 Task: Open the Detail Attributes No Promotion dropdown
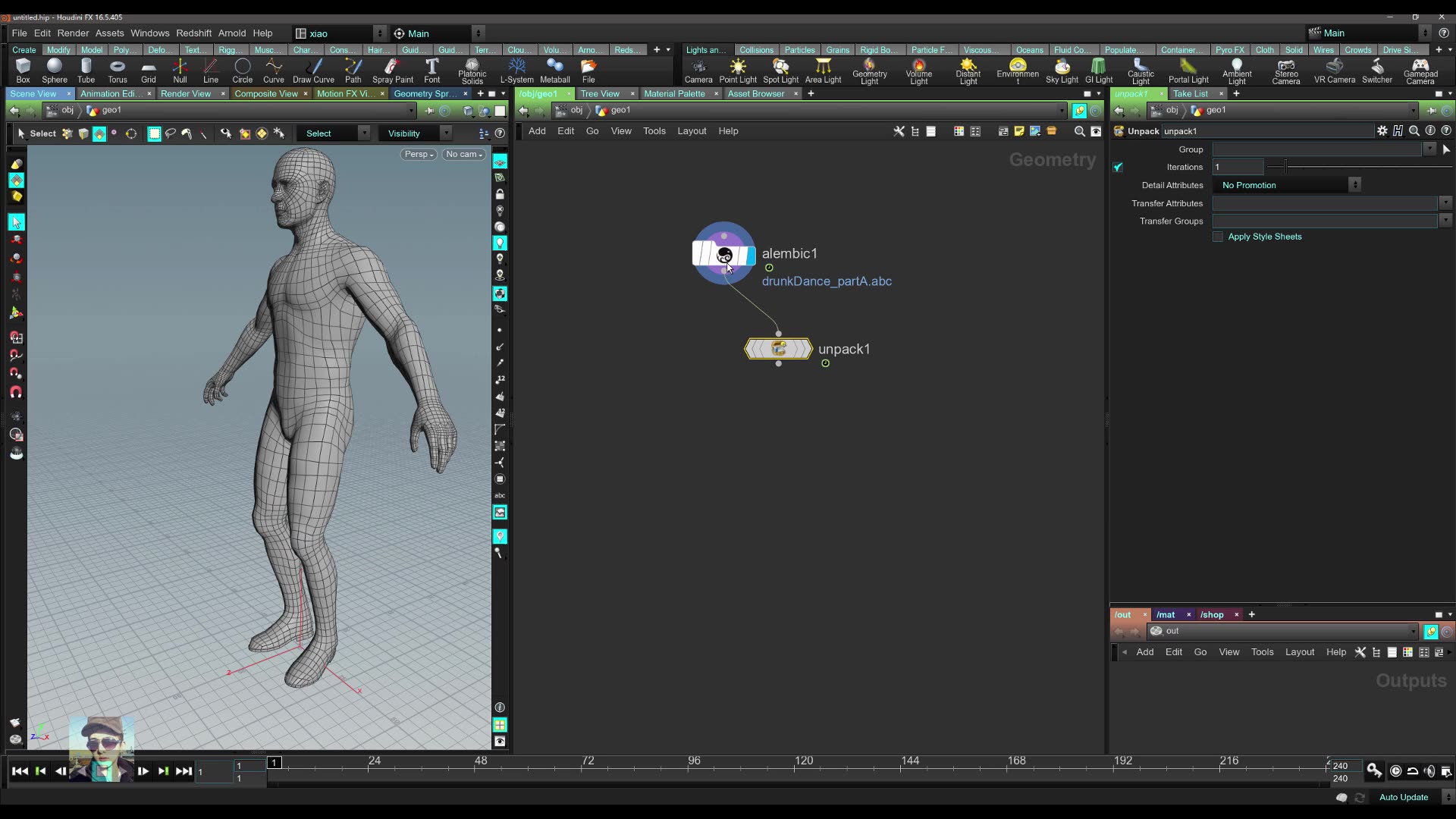[1287, 185]
